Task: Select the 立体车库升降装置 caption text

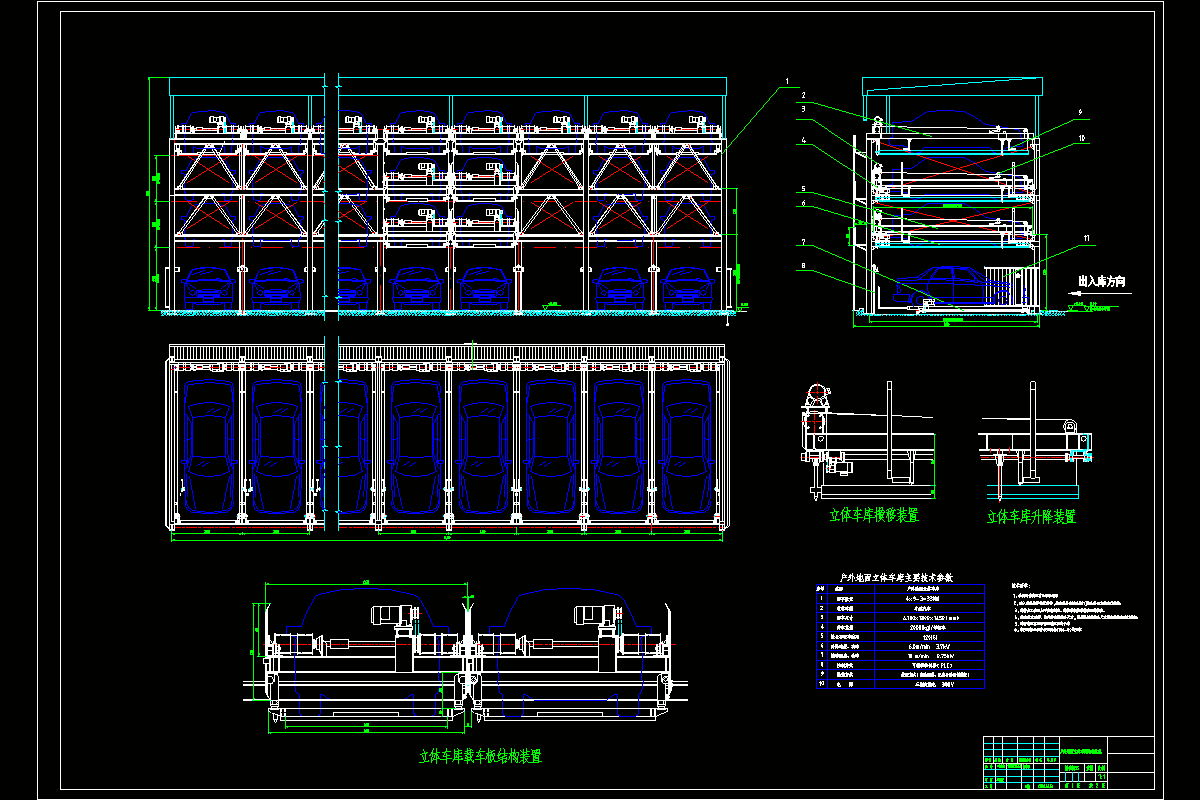Action: (1031, 517)
